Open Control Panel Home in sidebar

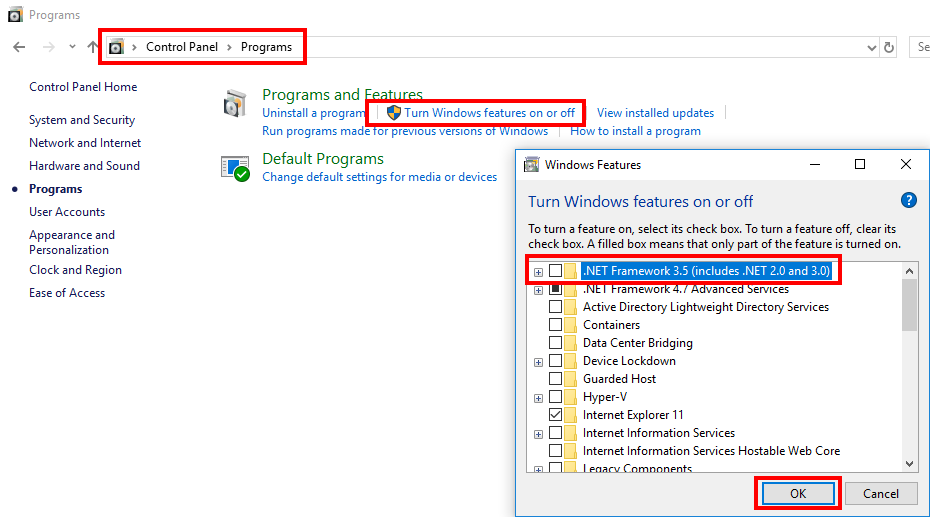(83, 87)
